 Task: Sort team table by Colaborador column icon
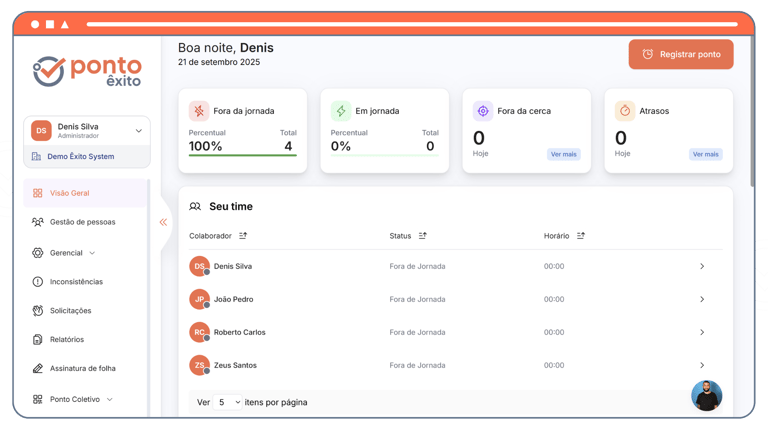pyautogui.click(x=243, y=236)
